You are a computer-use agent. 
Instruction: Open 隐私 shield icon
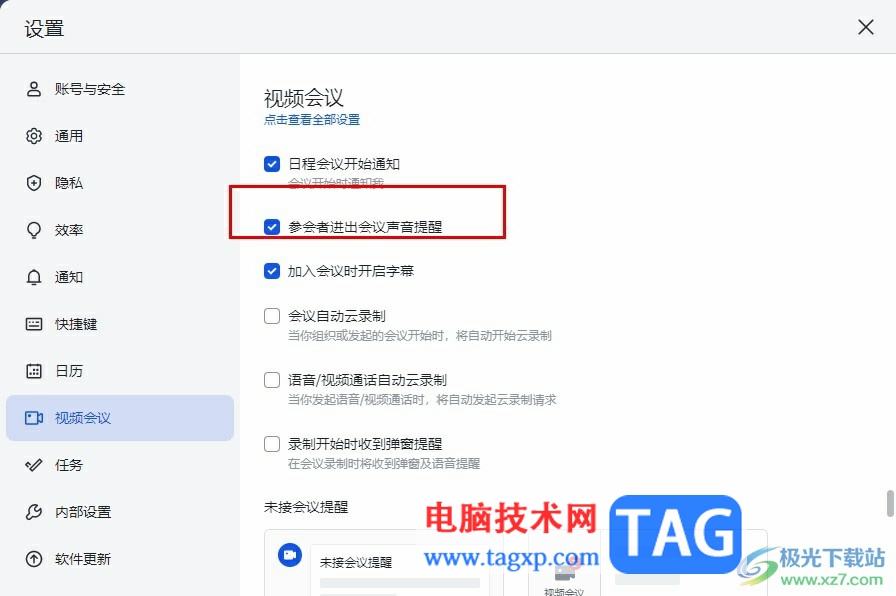pyautogui.click(x=34, y=183)
